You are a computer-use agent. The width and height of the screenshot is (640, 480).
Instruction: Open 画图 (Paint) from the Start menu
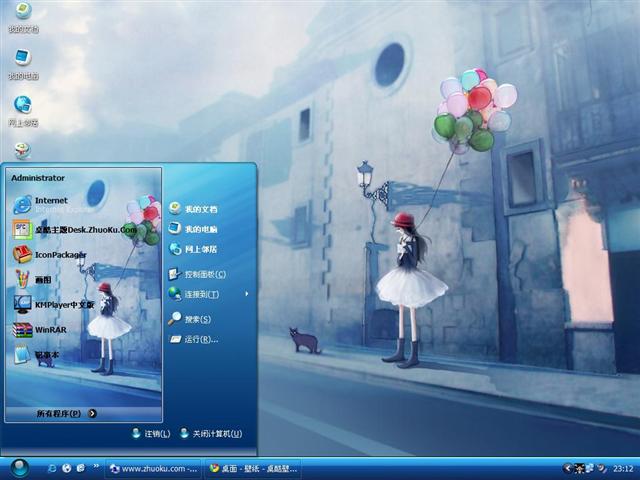point(45,279)
